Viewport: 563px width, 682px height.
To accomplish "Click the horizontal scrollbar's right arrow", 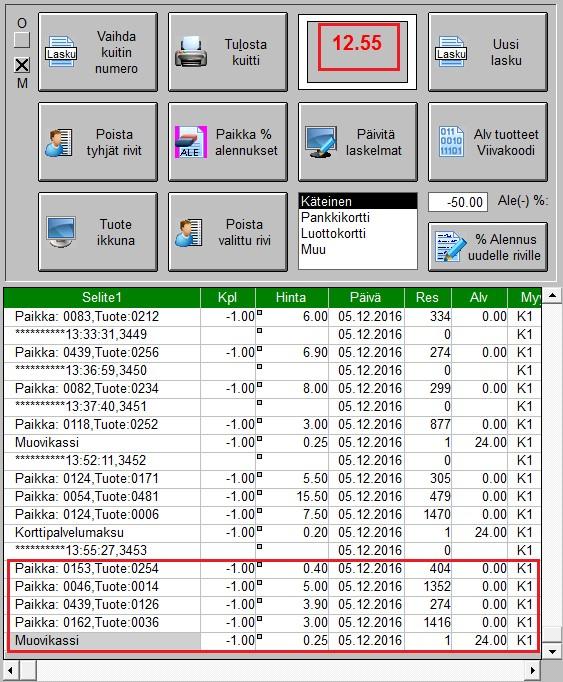I will click(x=532, y=670).
